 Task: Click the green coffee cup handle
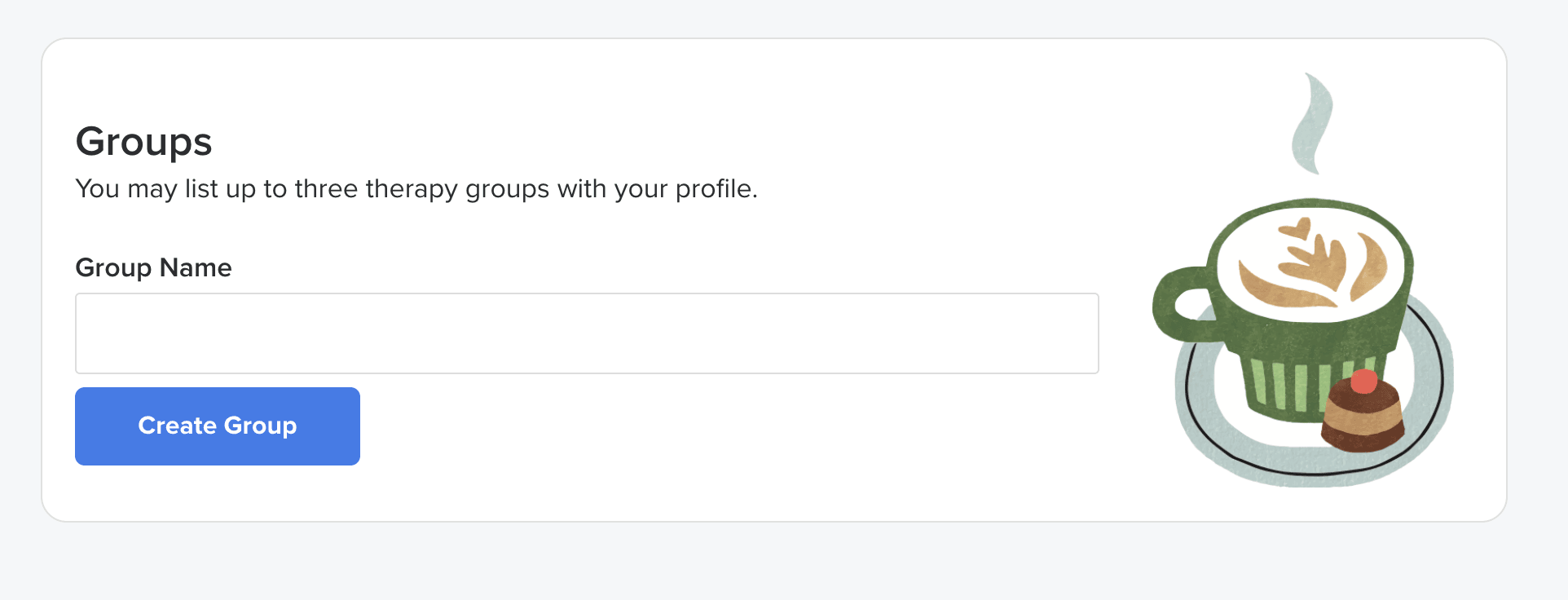[x=1172, y=300]
